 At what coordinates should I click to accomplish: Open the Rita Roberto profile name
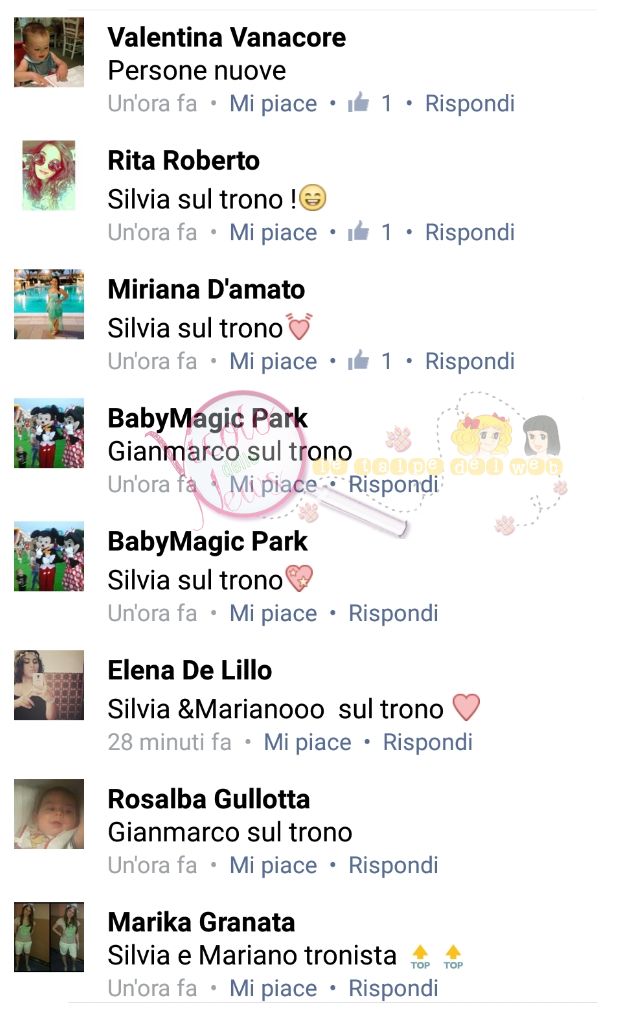coord(184,160)
